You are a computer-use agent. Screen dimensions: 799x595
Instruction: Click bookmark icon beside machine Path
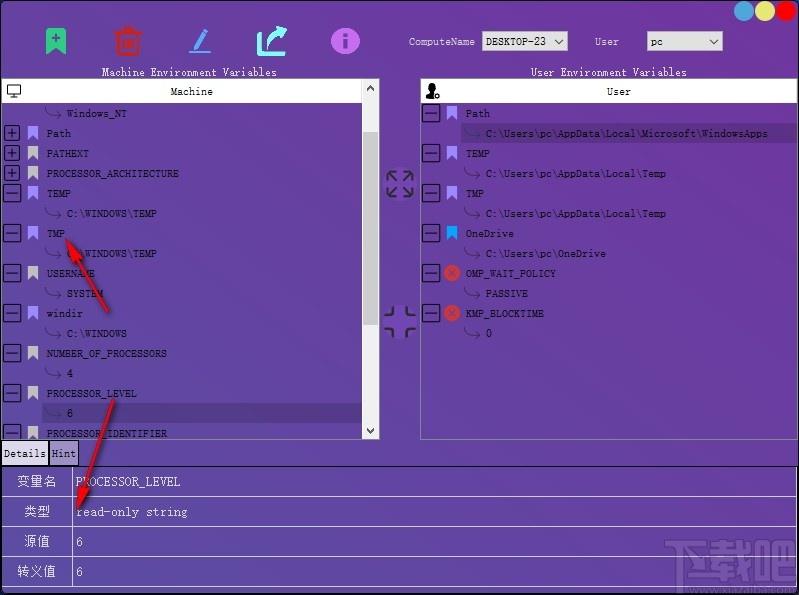point(33,133)
